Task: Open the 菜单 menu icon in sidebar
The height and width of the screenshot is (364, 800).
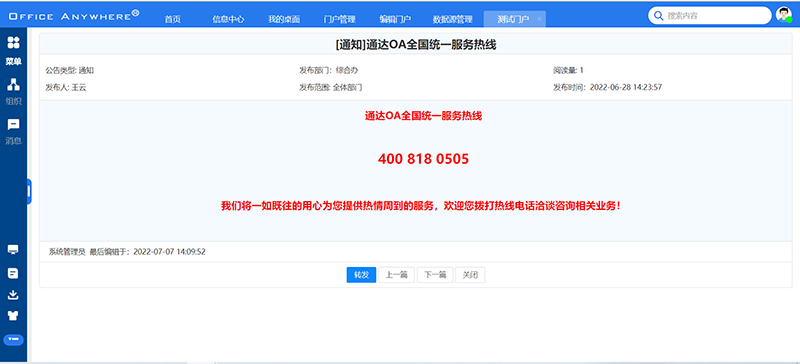Action: click(x=13, y=51)
